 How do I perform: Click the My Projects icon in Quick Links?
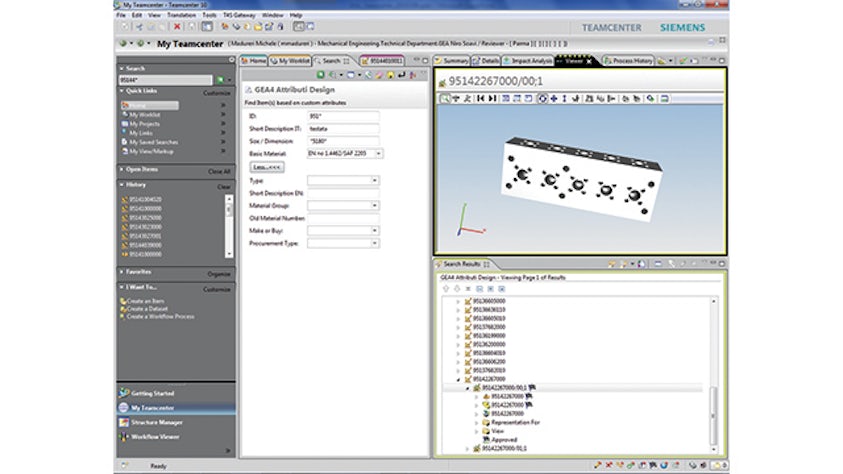[125, 124]
